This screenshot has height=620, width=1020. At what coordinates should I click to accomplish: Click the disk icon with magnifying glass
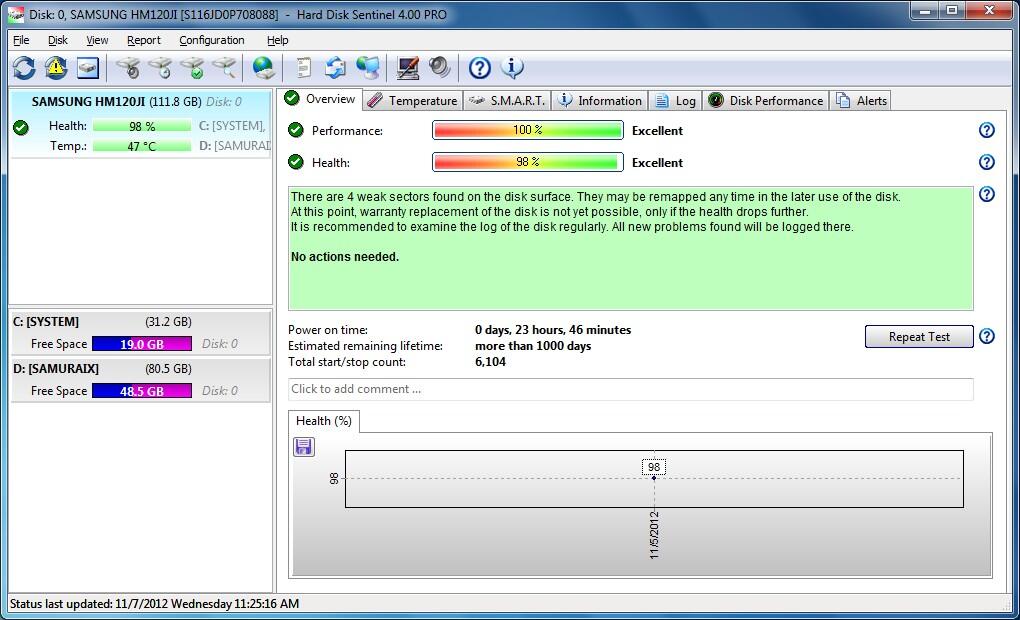[224, 68]
